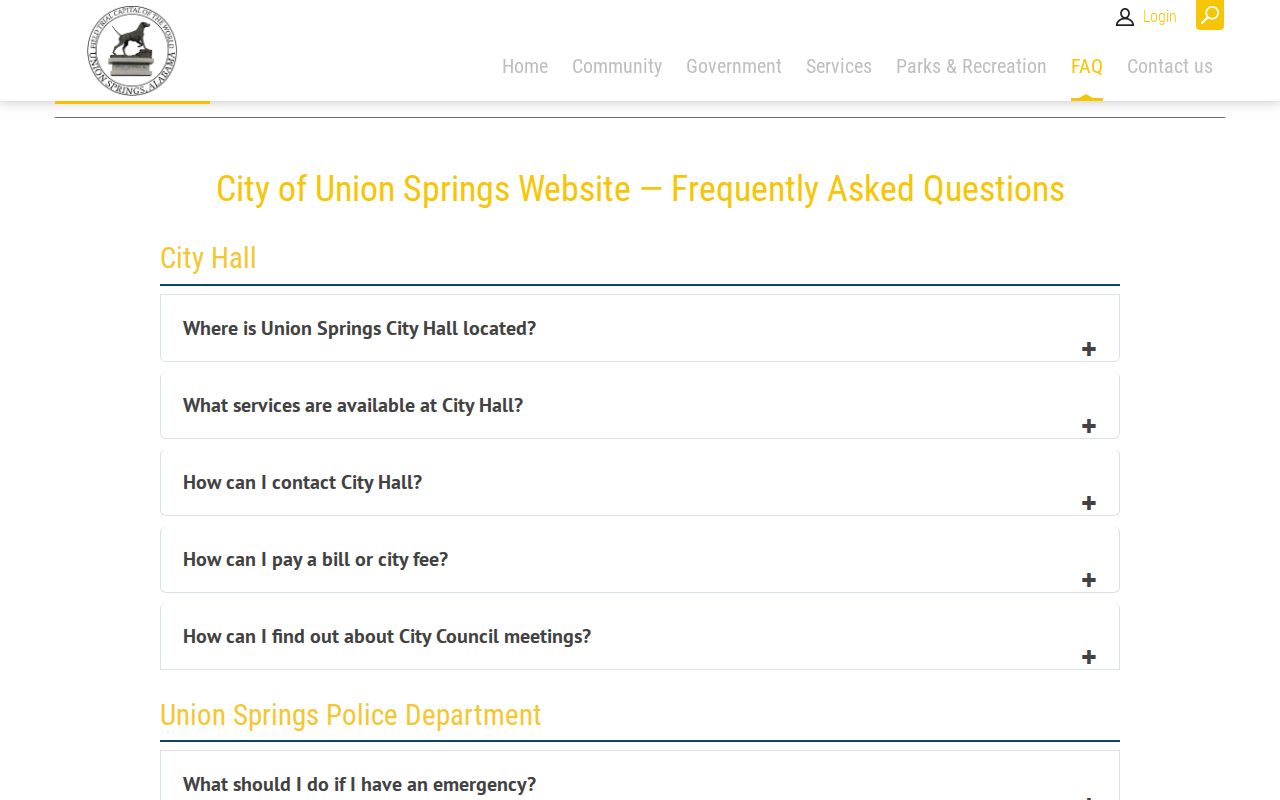Expand plus icon for City Hall location question
The width and height of the screenshot is (1280, 800).
tap(1089, 349)
